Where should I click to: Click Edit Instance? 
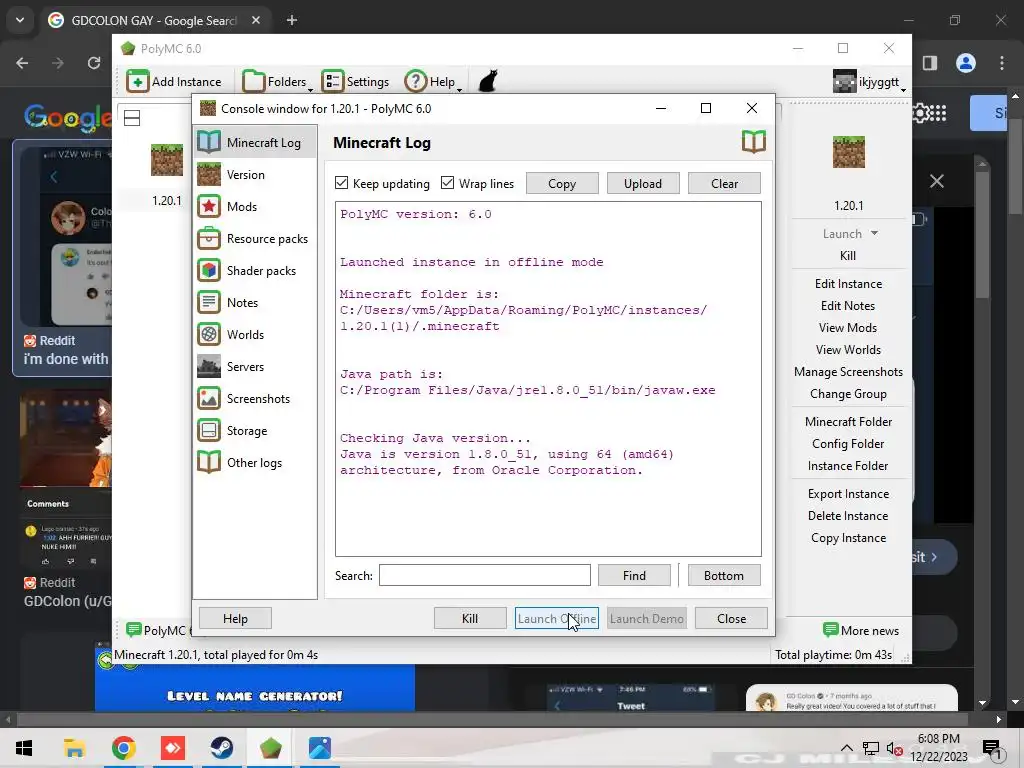848,283
